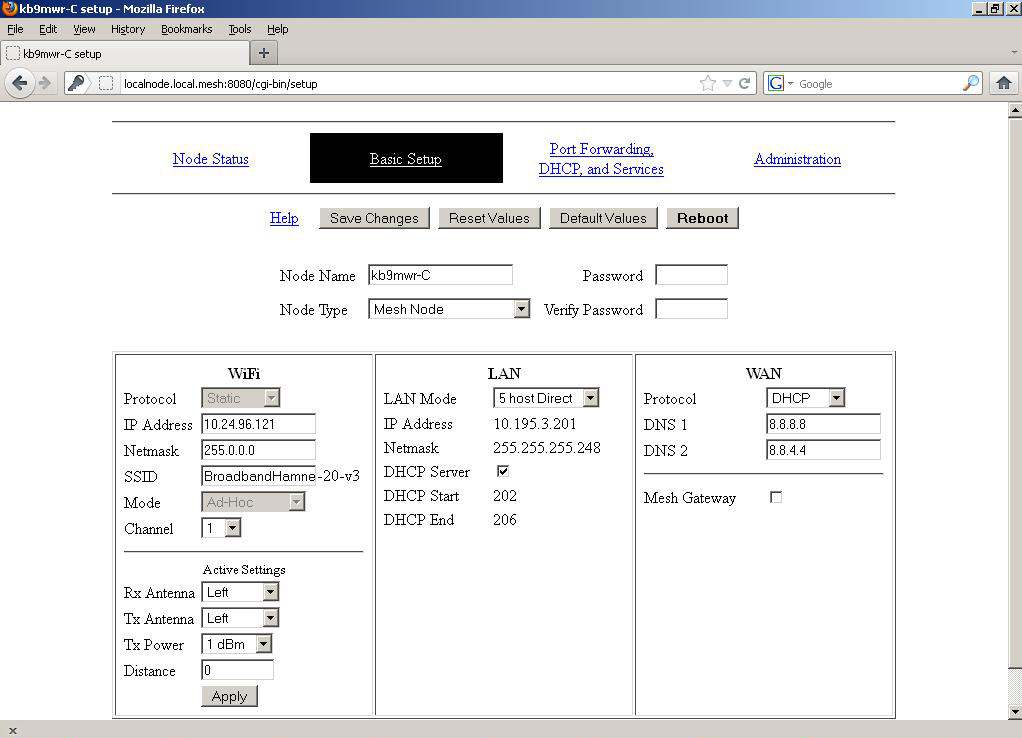
Task: Open the Node Type dropdown
Action: pos(521,309)
